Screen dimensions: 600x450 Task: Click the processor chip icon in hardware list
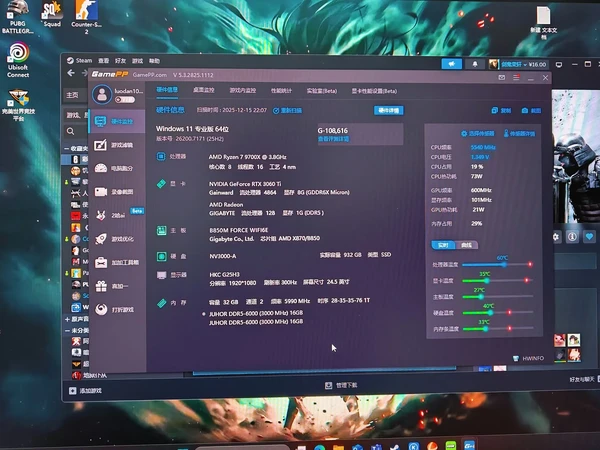pos(161,157)
